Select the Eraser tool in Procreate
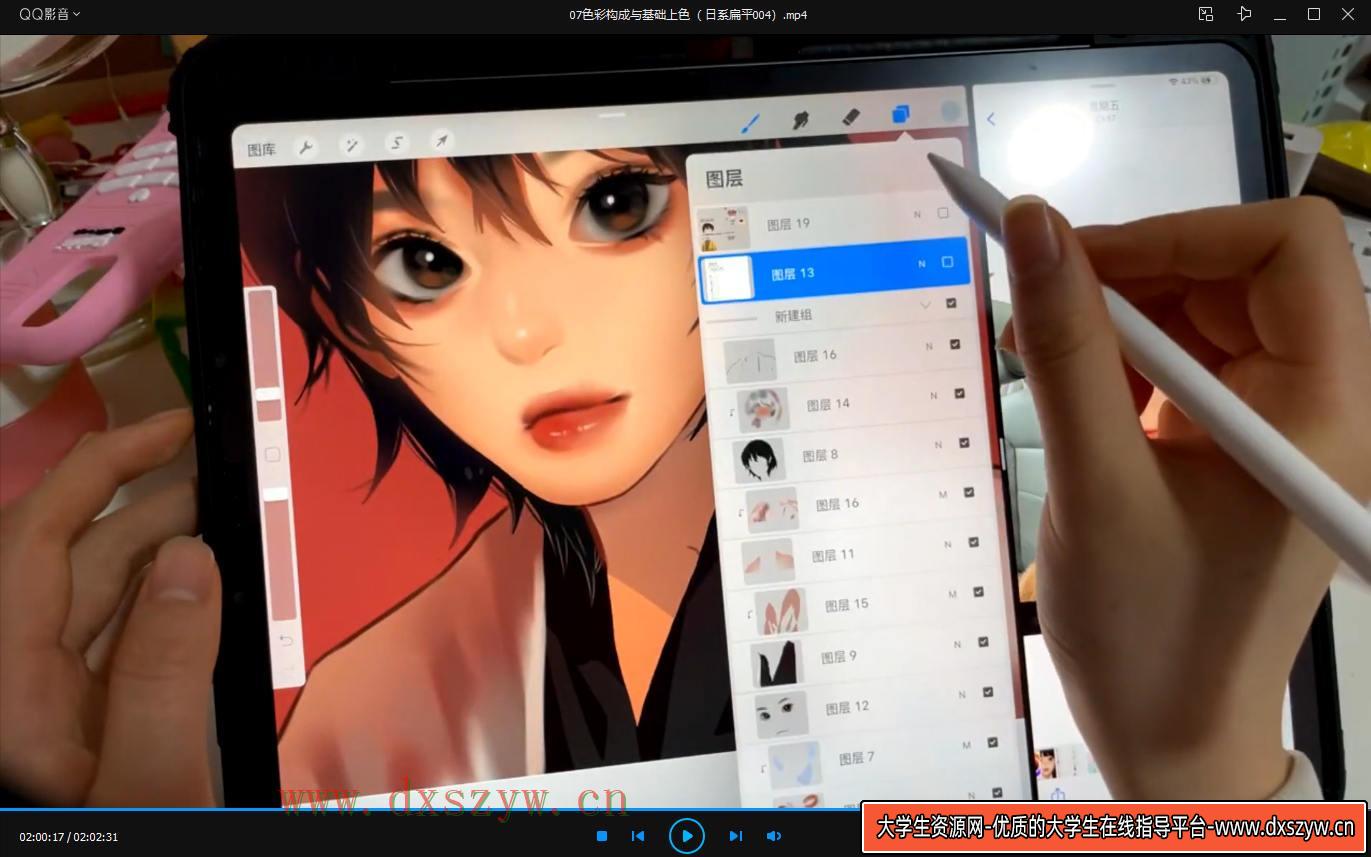 851,117
